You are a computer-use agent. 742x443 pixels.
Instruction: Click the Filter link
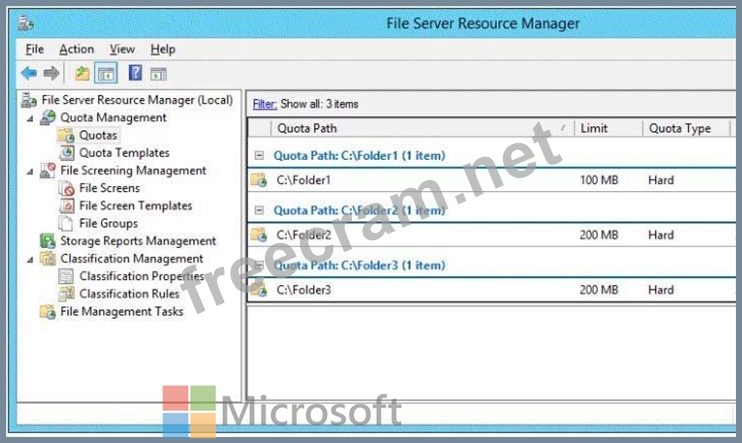(265, 104)
